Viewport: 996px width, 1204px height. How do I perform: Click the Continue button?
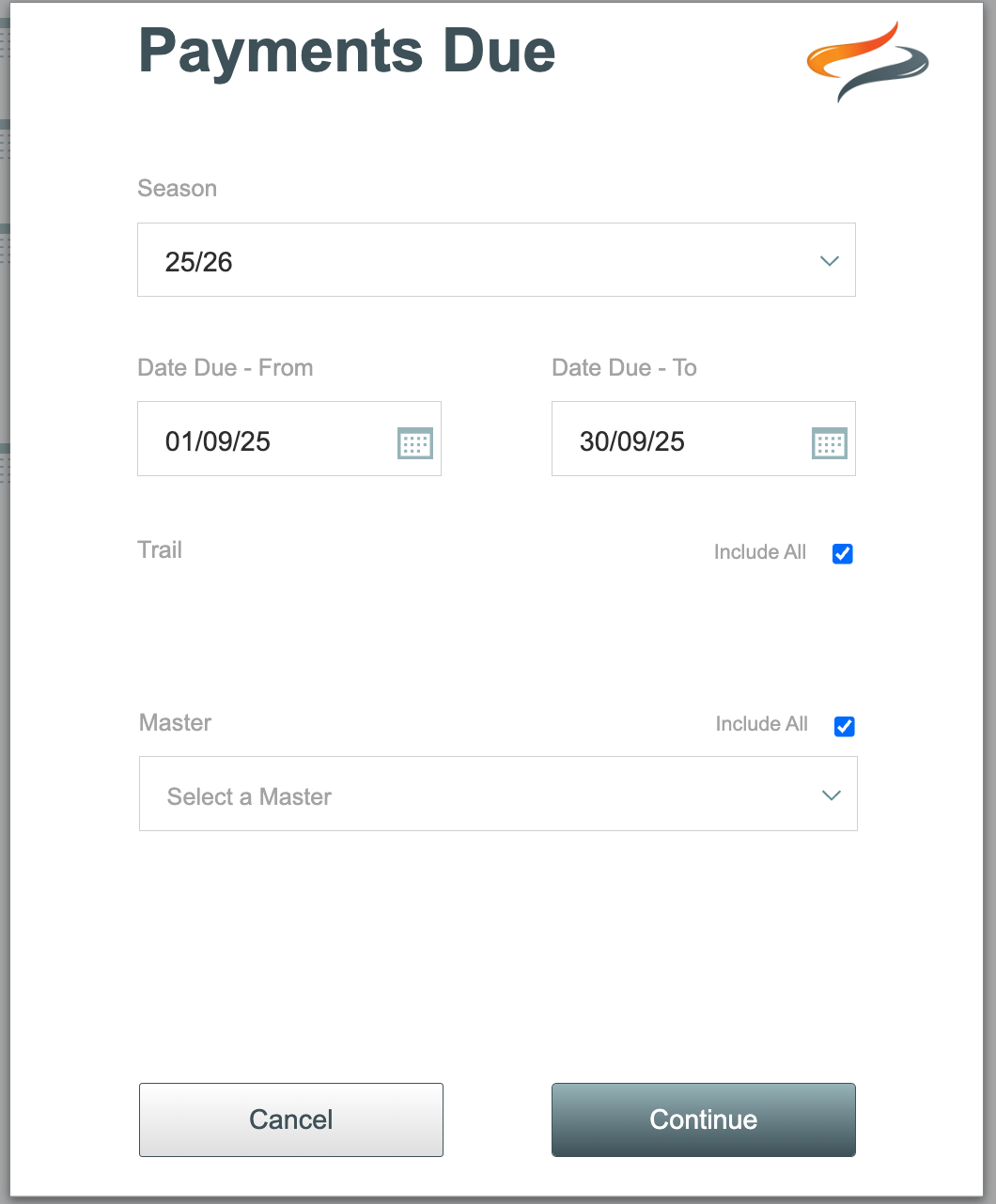(x=704, y=1119)
